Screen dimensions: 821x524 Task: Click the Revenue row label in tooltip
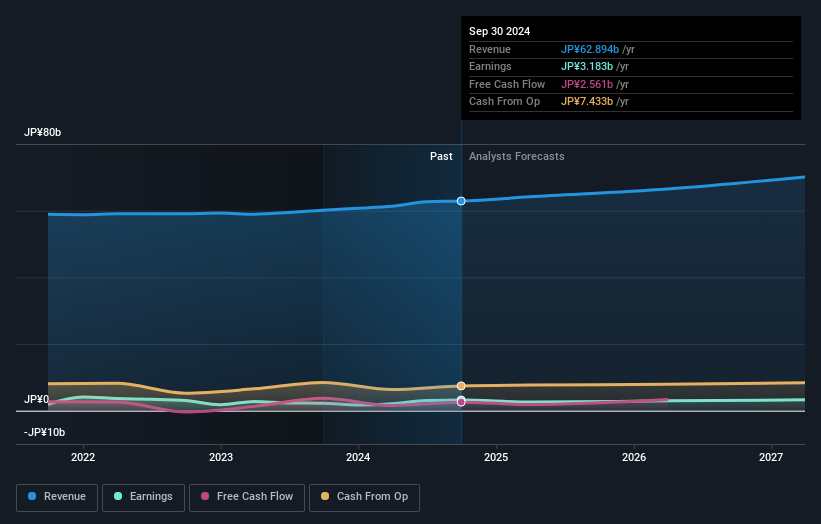(x=490, y=49)
